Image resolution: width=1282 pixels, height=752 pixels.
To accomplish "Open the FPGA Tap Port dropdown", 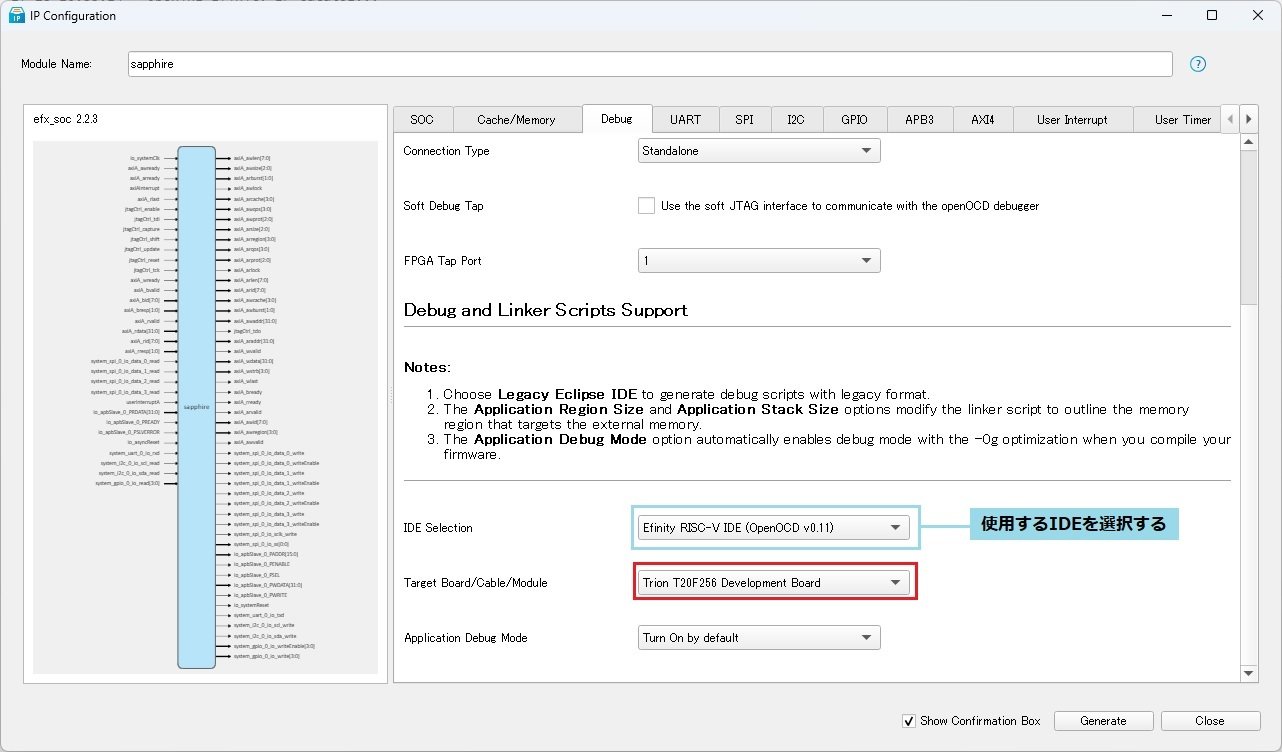I will (x=759, y=261).
